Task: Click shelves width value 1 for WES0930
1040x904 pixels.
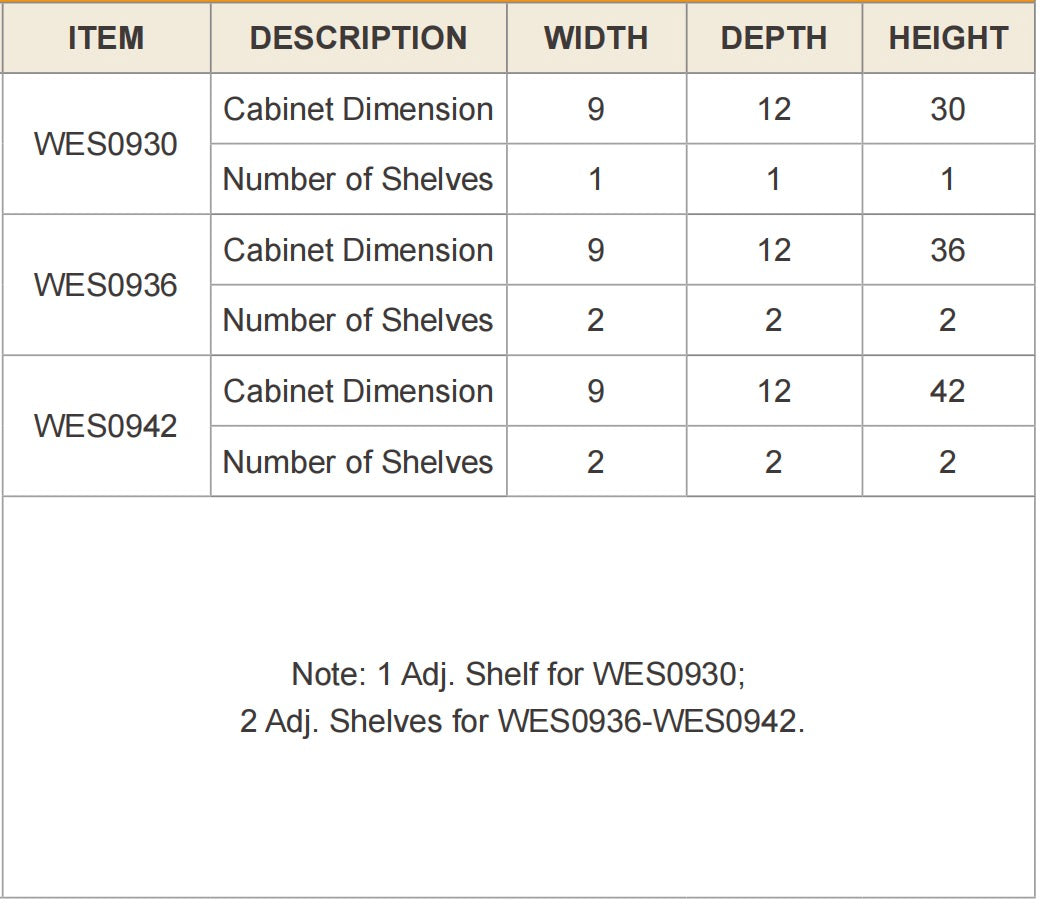Action: (x=596, y=179)
